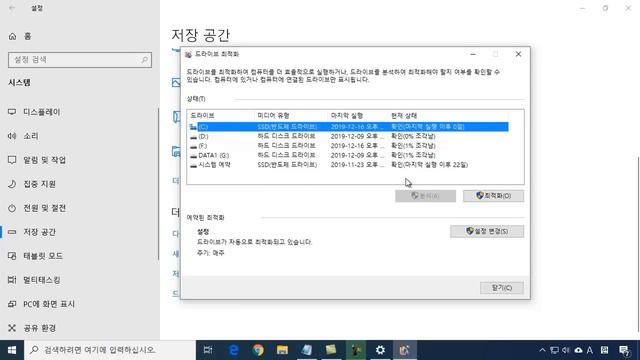This screenshot has width=640, height=360.
Task: Select the DATA1 (G:) drive row
Action: [x=349, y=155]
